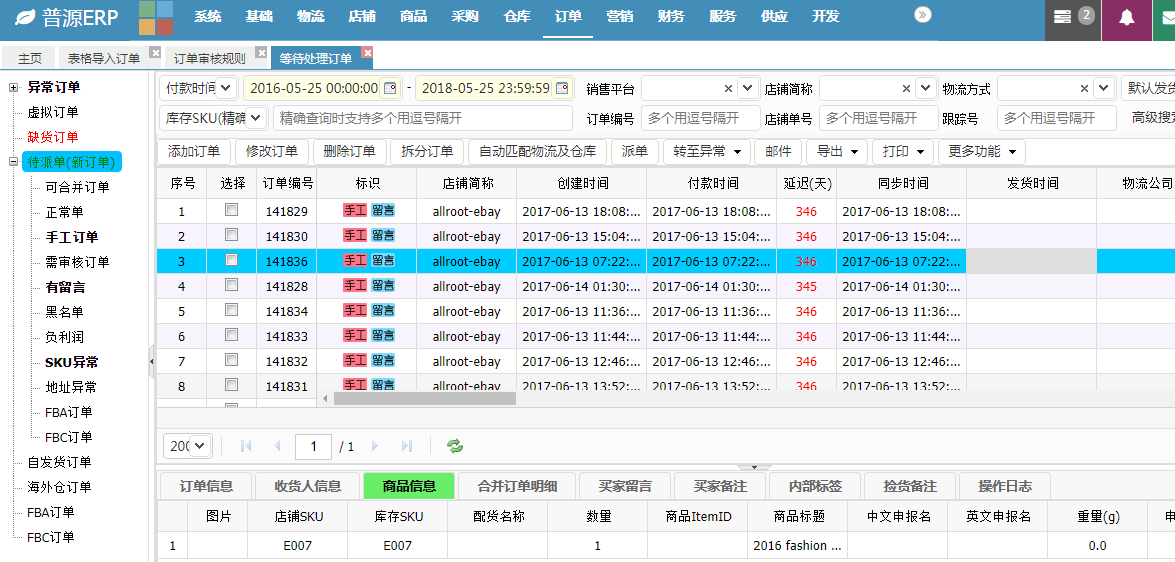Open the notifications bell icon
Viewport: 1175px width, 562px height.
coord(1126,17)
